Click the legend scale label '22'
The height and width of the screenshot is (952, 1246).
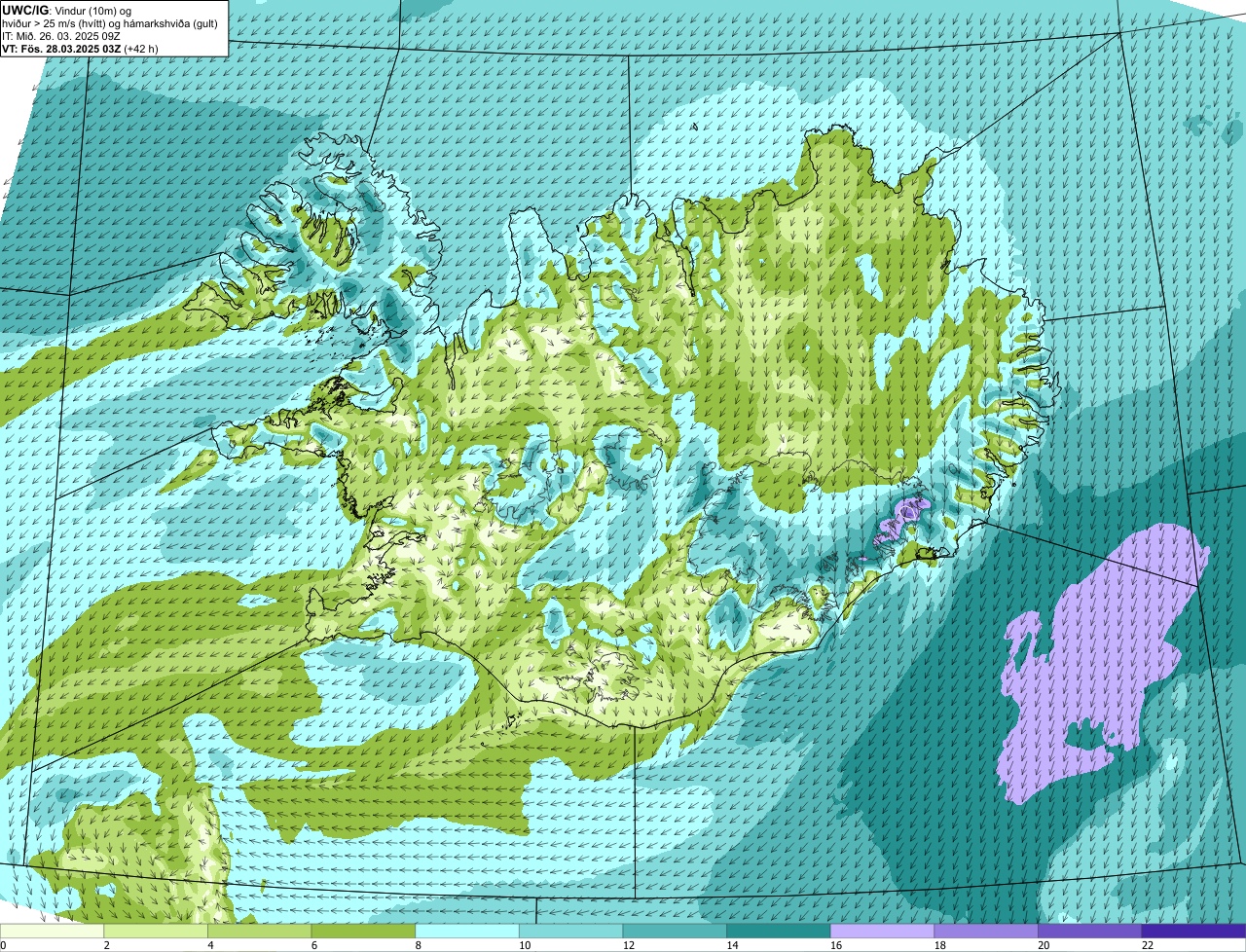pos(1148,945)
